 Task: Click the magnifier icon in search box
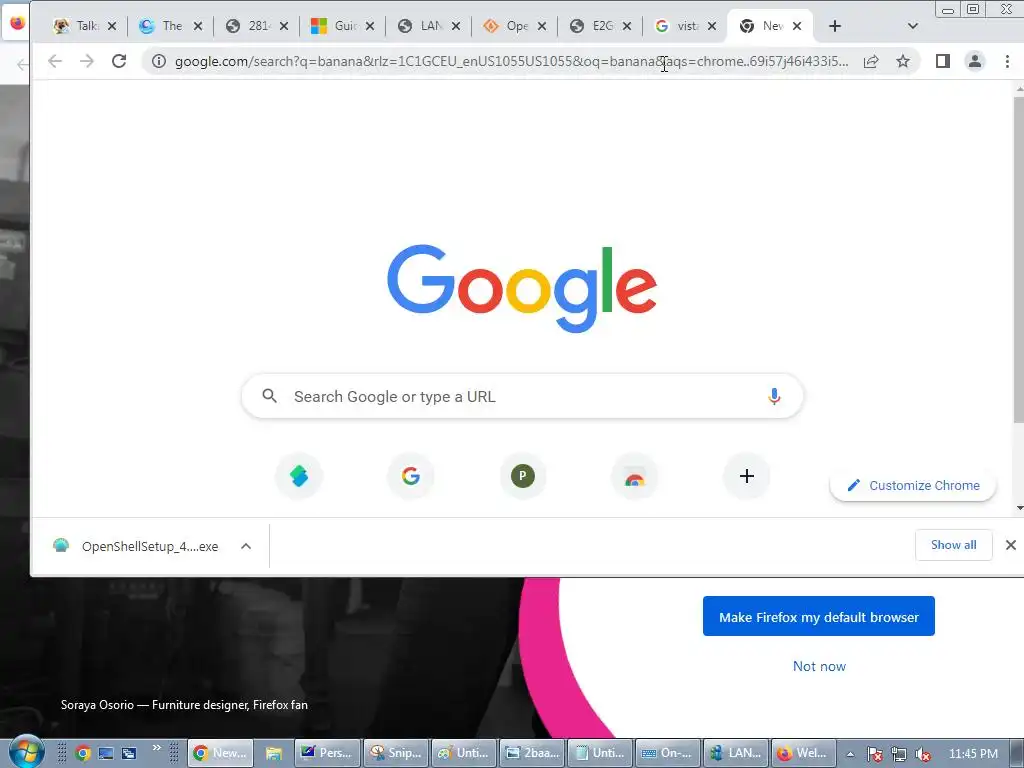[x=269, y=396]
